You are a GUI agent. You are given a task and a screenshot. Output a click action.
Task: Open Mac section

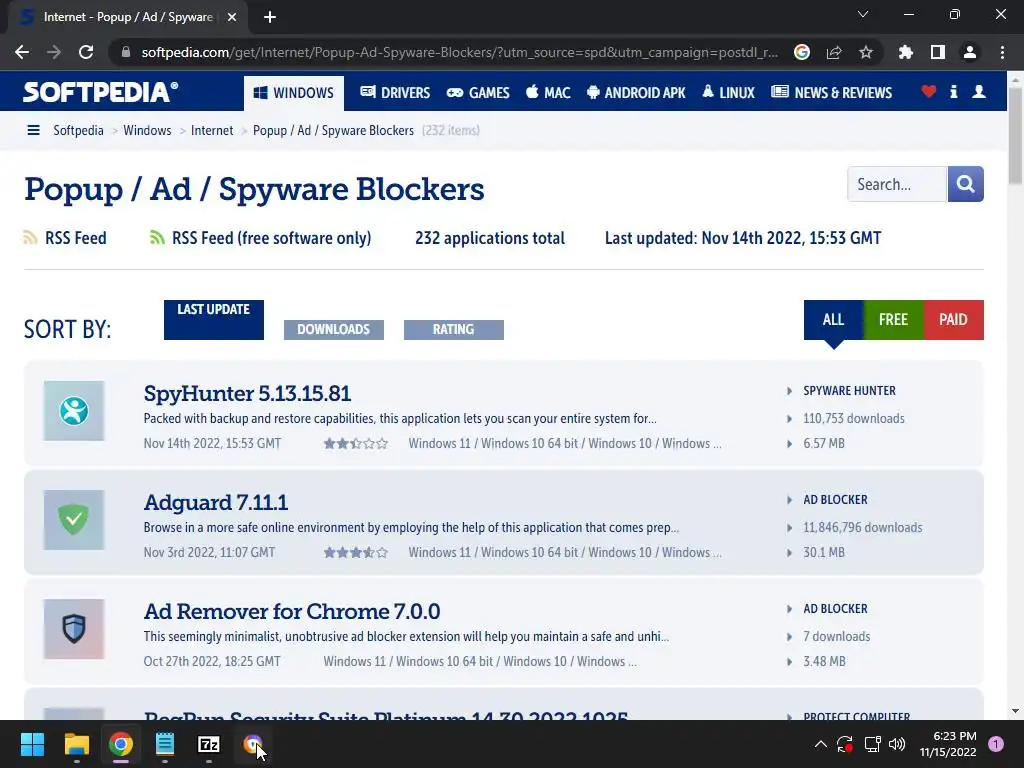[548, 93]
